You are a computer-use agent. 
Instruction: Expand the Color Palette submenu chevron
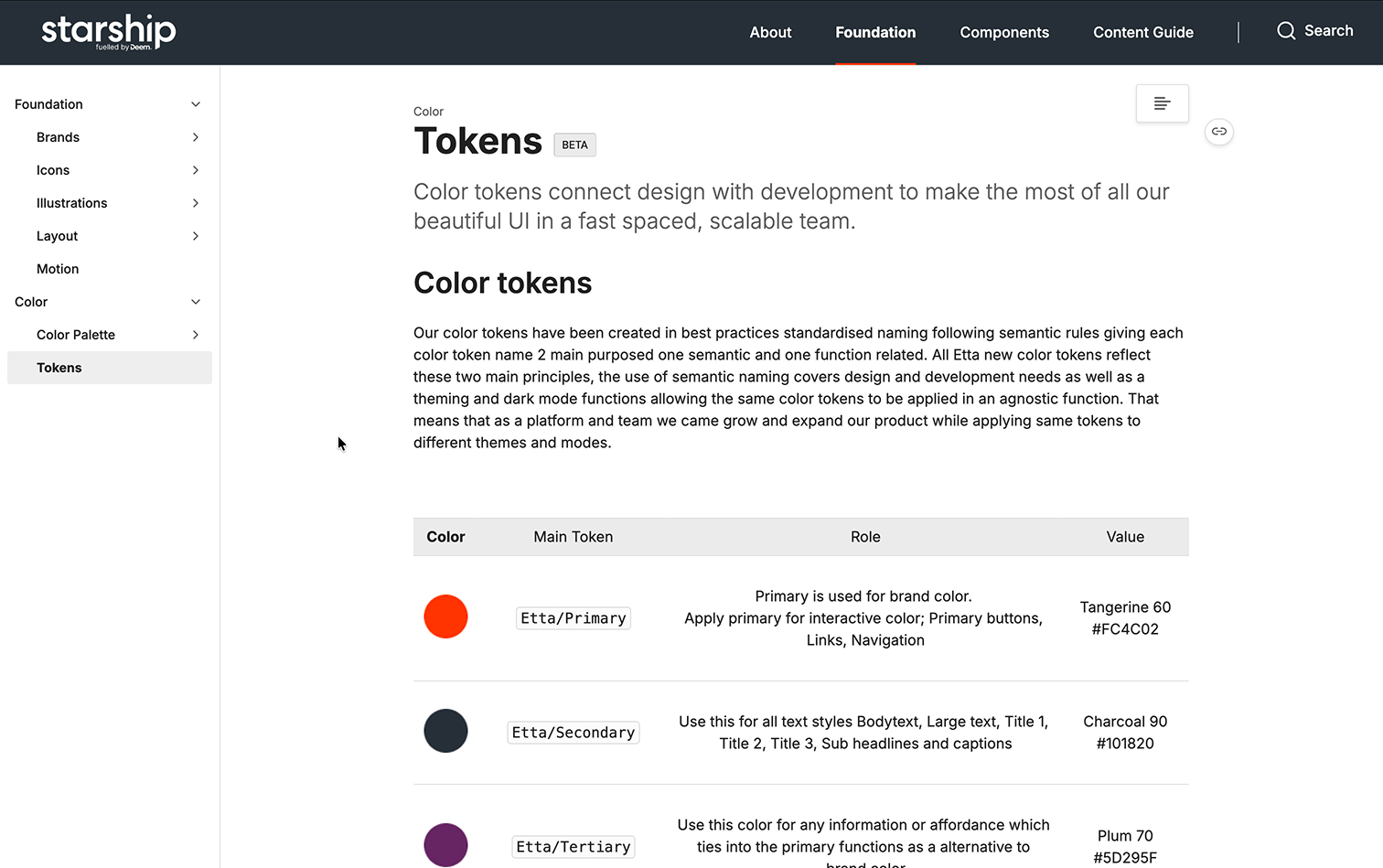tap(196, 335)
